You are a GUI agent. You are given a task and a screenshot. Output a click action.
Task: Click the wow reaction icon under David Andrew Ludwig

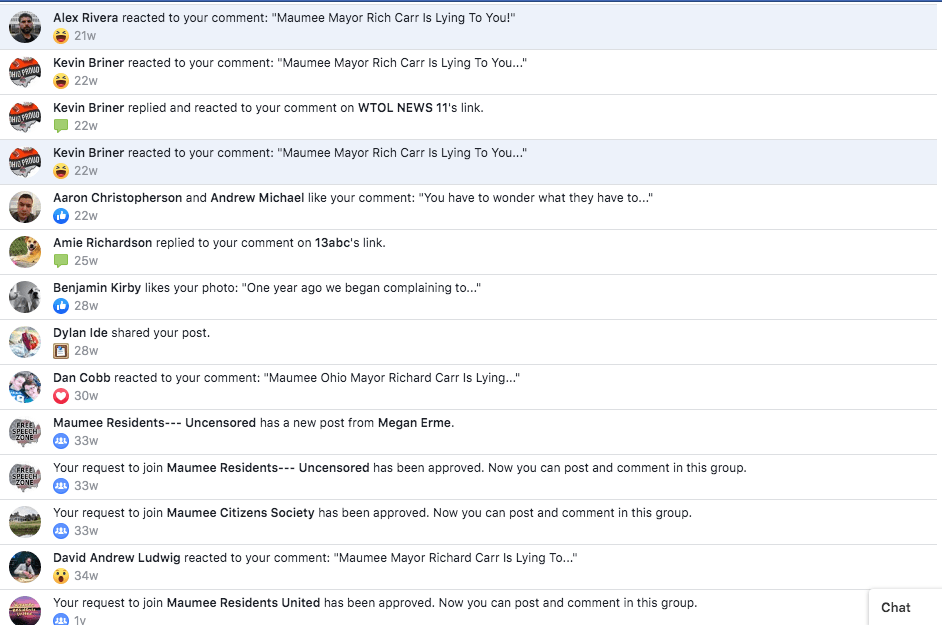tap(61, 576)
